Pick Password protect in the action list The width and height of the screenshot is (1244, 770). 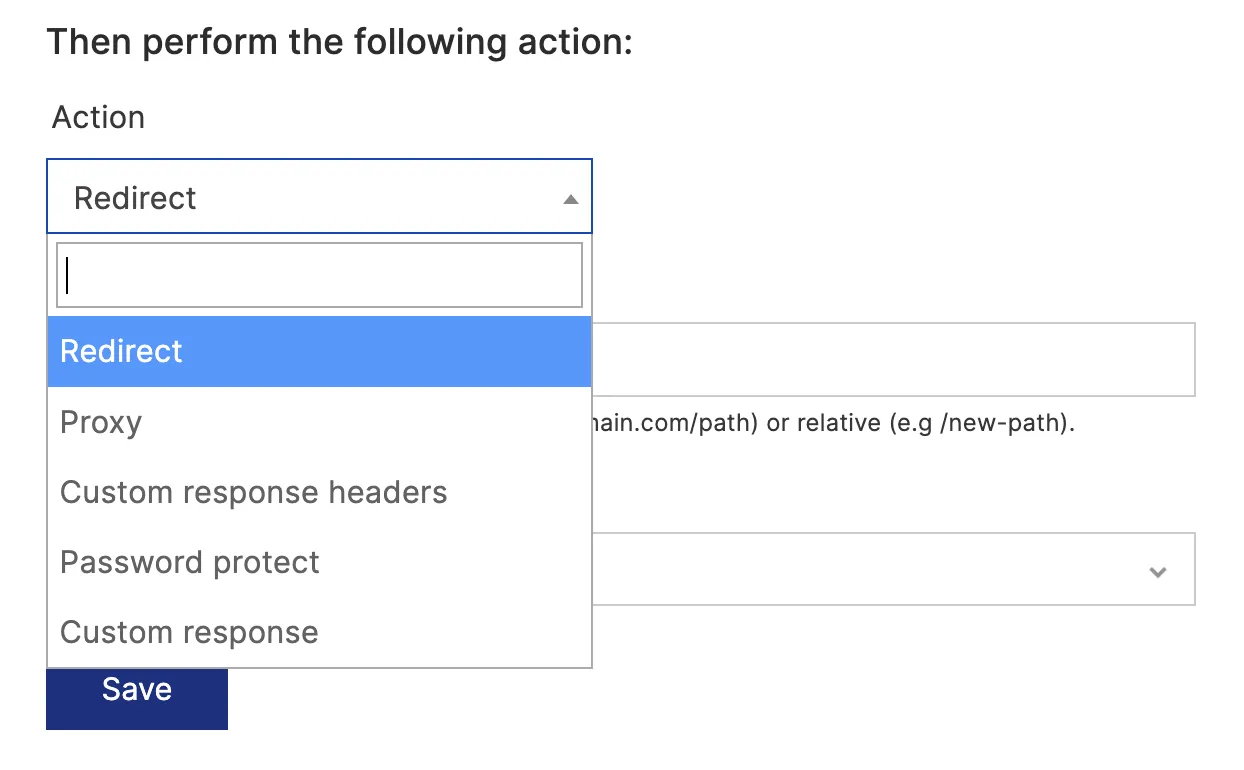189,561
